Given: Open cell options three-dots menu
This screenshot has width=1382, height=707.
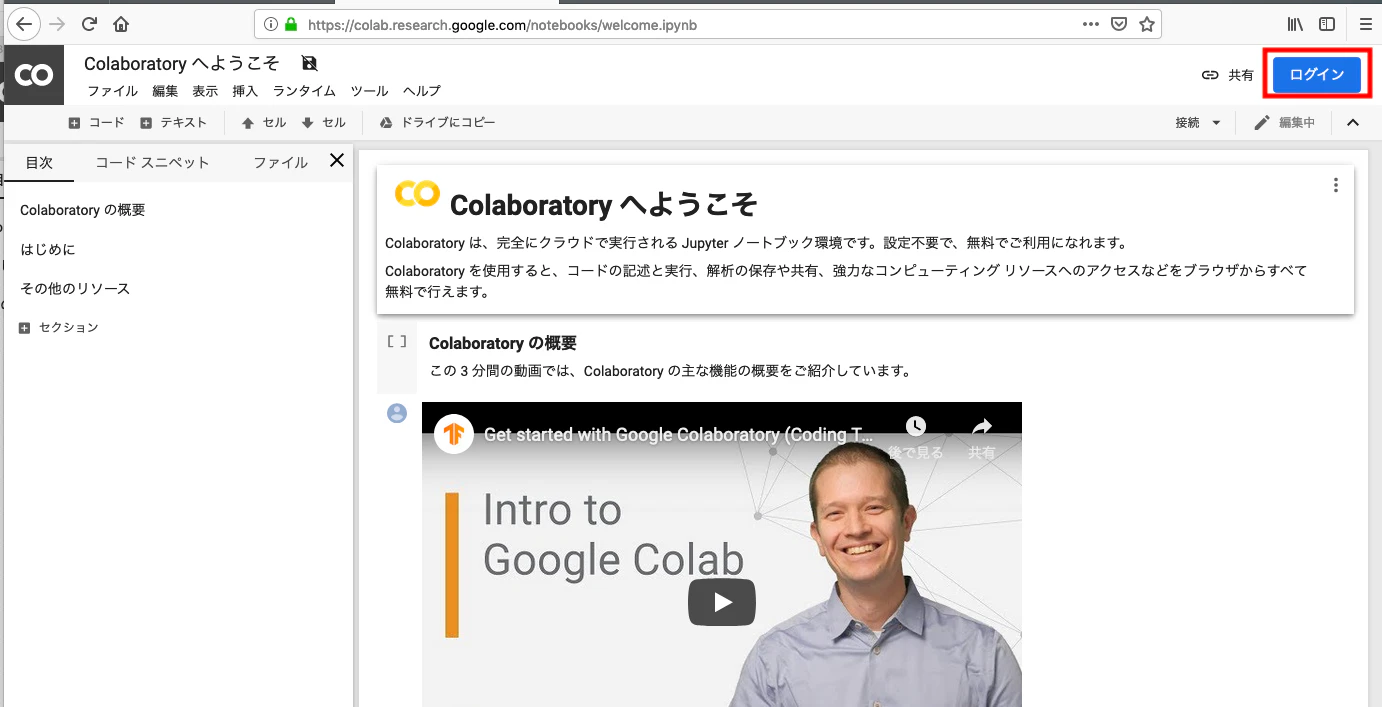Looking at the screenshot, I should (1336, 185).
